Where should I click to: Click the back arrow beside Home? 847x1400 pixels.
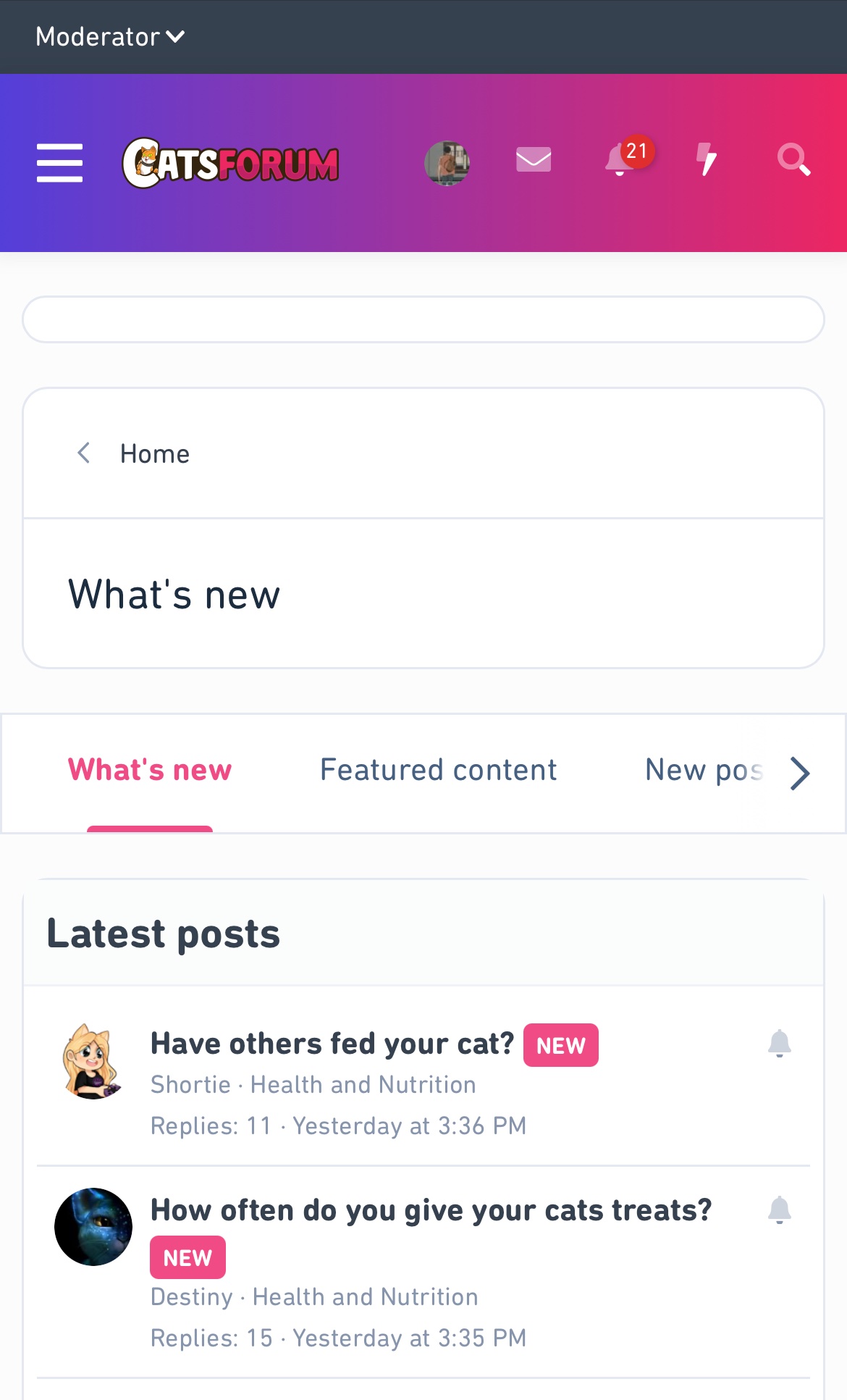tap(84, 453)
